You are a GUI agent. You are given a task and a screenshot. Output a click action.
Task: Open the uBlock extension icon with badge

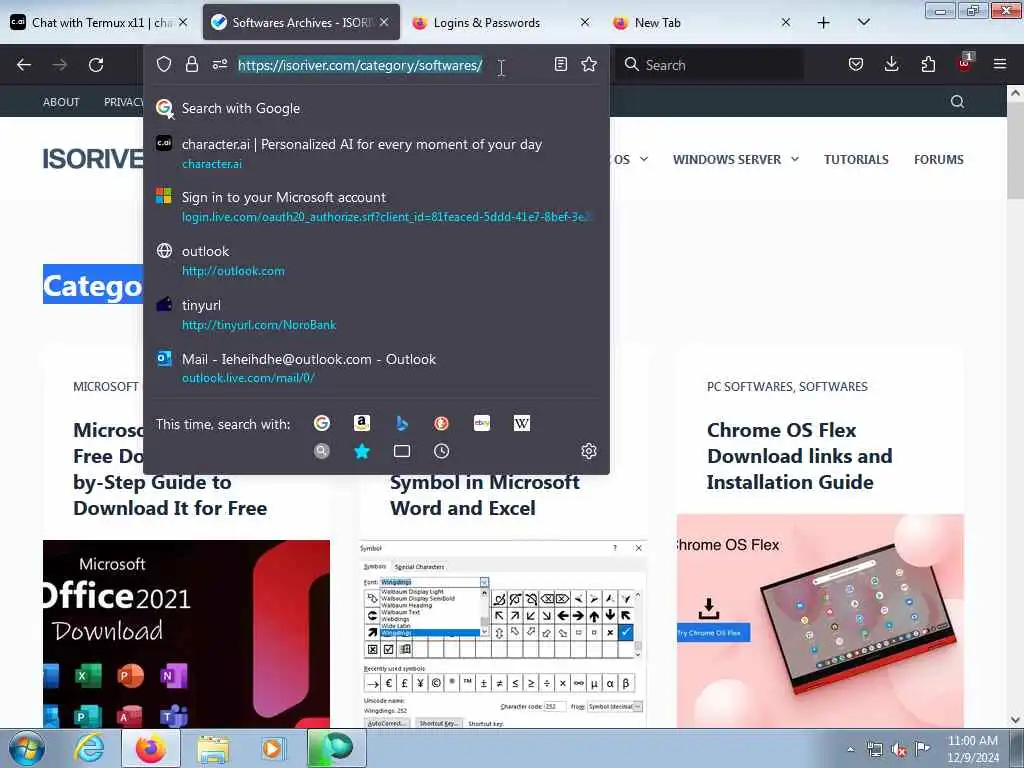click(x=965, y=63)
